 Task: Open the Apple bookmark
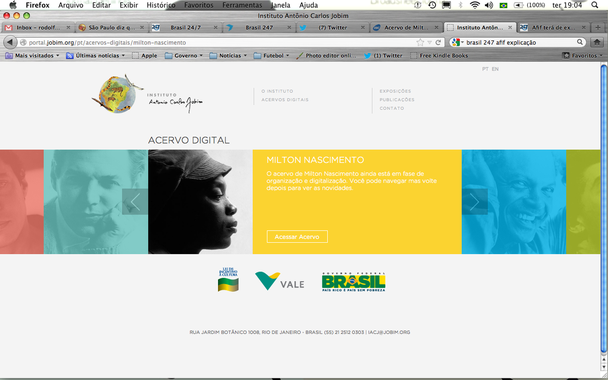click(145, 55)
